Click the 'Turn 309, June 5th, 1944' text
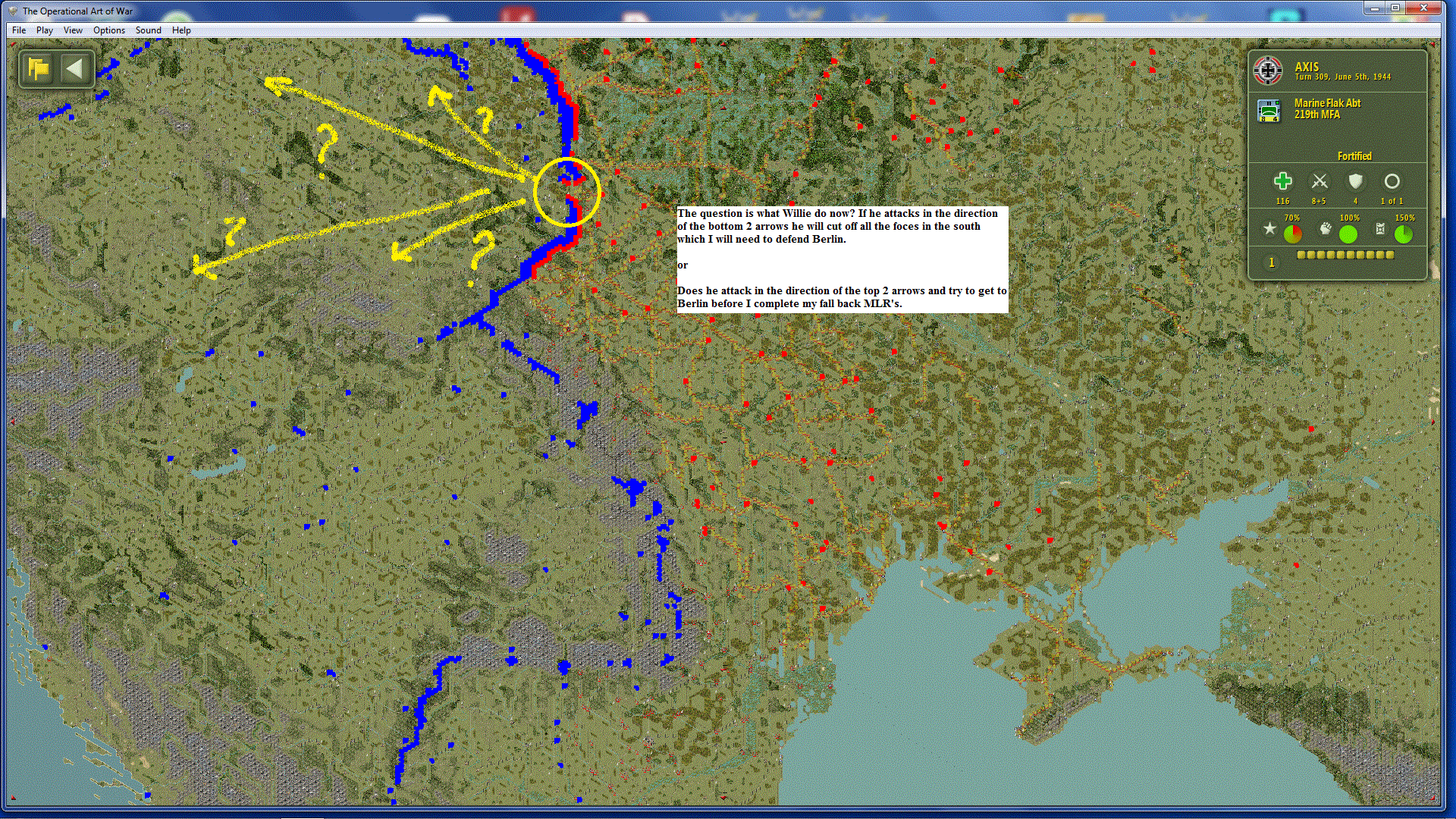The height and width of the screenshot is (819, 1456). (1343, 77)
